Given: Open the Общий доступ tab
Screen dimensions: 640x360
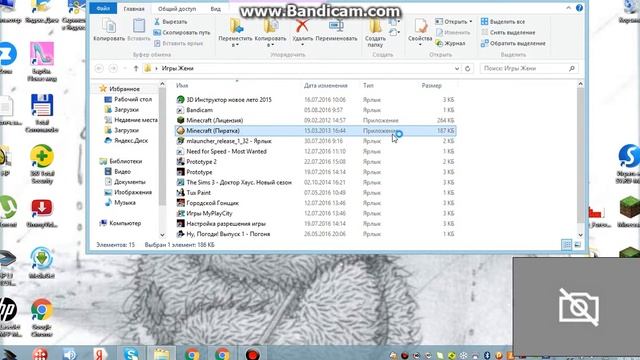Looking at the screenshot, I should pyautogui.click(x=177, y=9).
